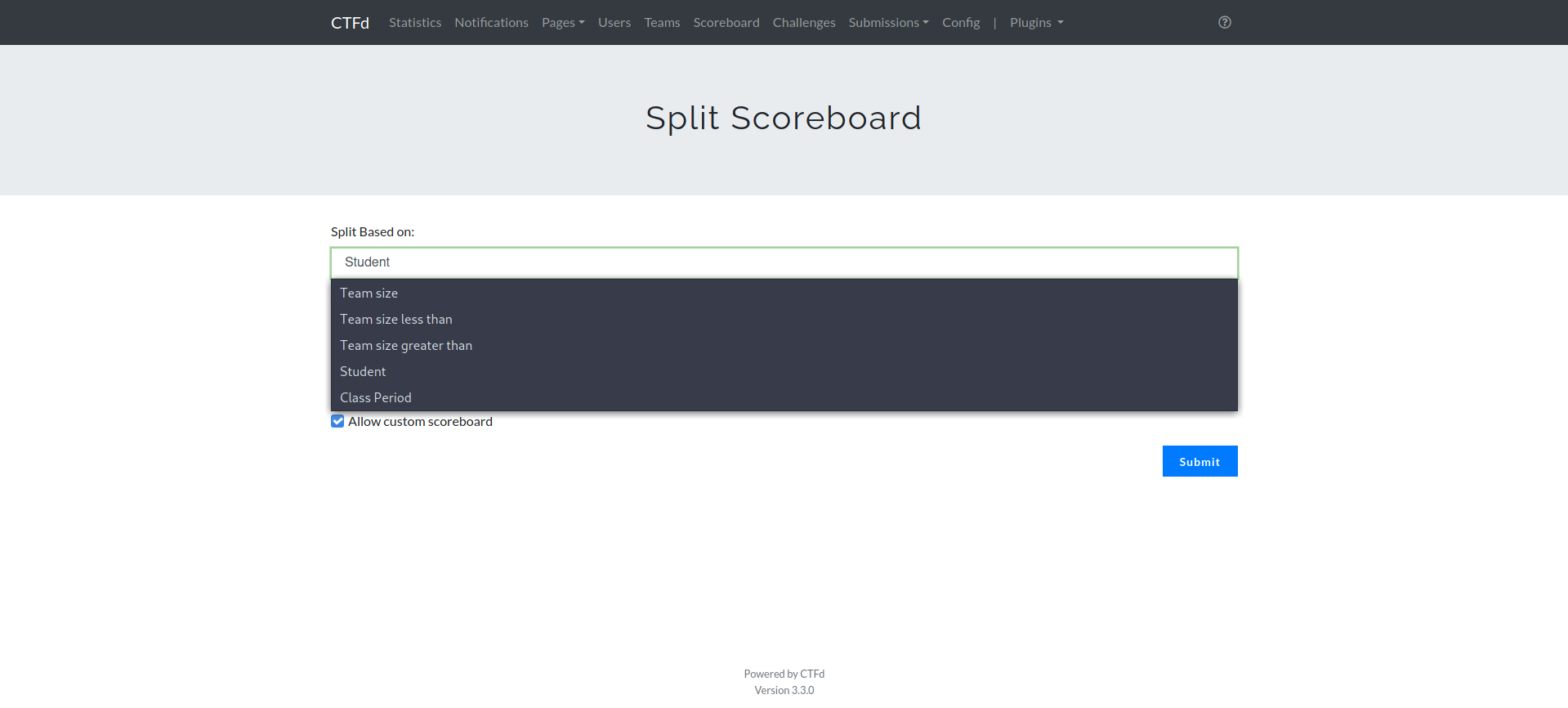Uncheck Allow custom scoreboard checkbox
Viewport: 1568px width, 708px height.
click(x=337, y=421)
